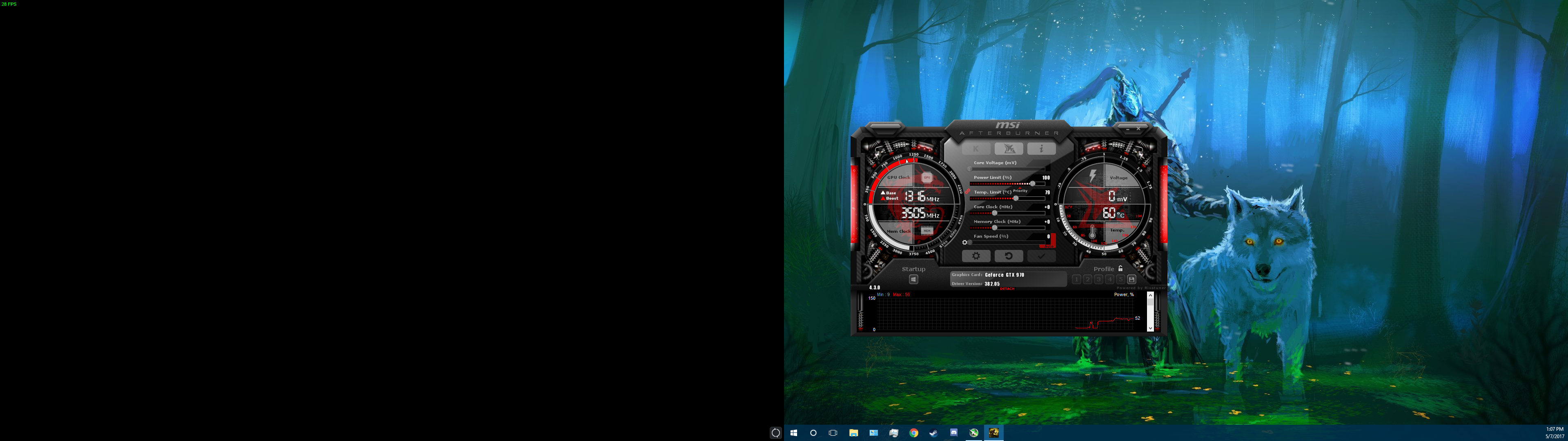Click the green 28 FPS counter
The image size is (1568, 441).
tap(9, 4)
